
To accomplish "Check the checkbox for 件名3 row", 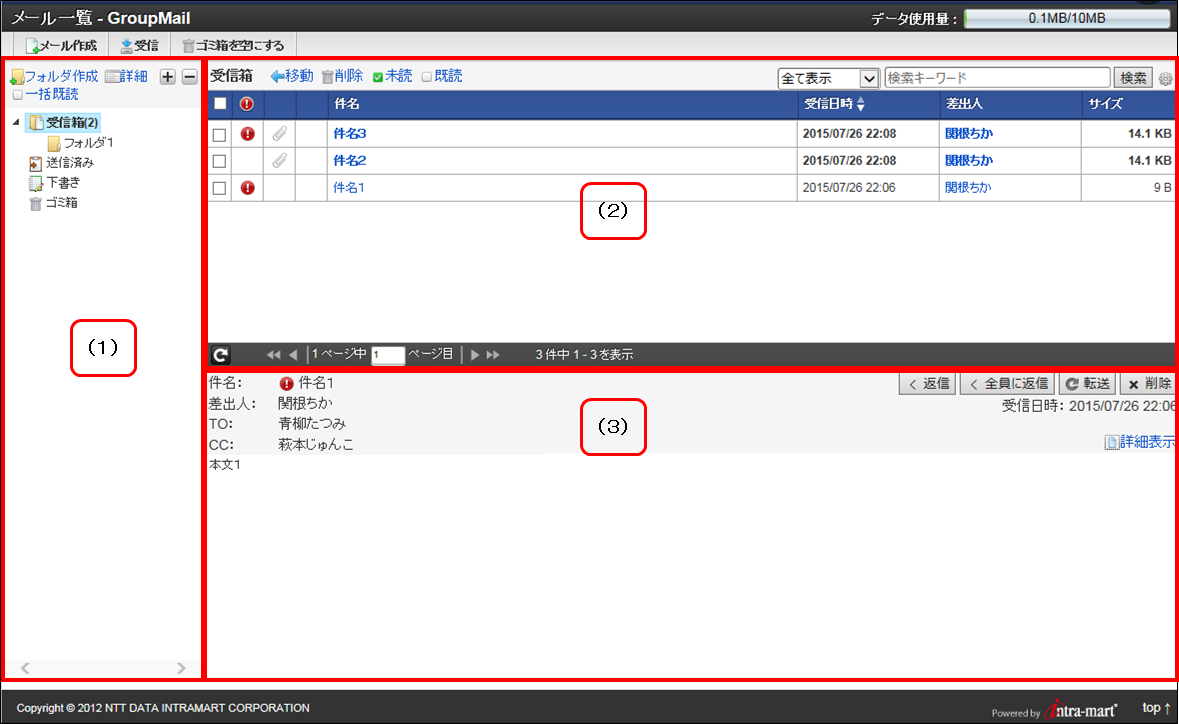I will point(220,135).
